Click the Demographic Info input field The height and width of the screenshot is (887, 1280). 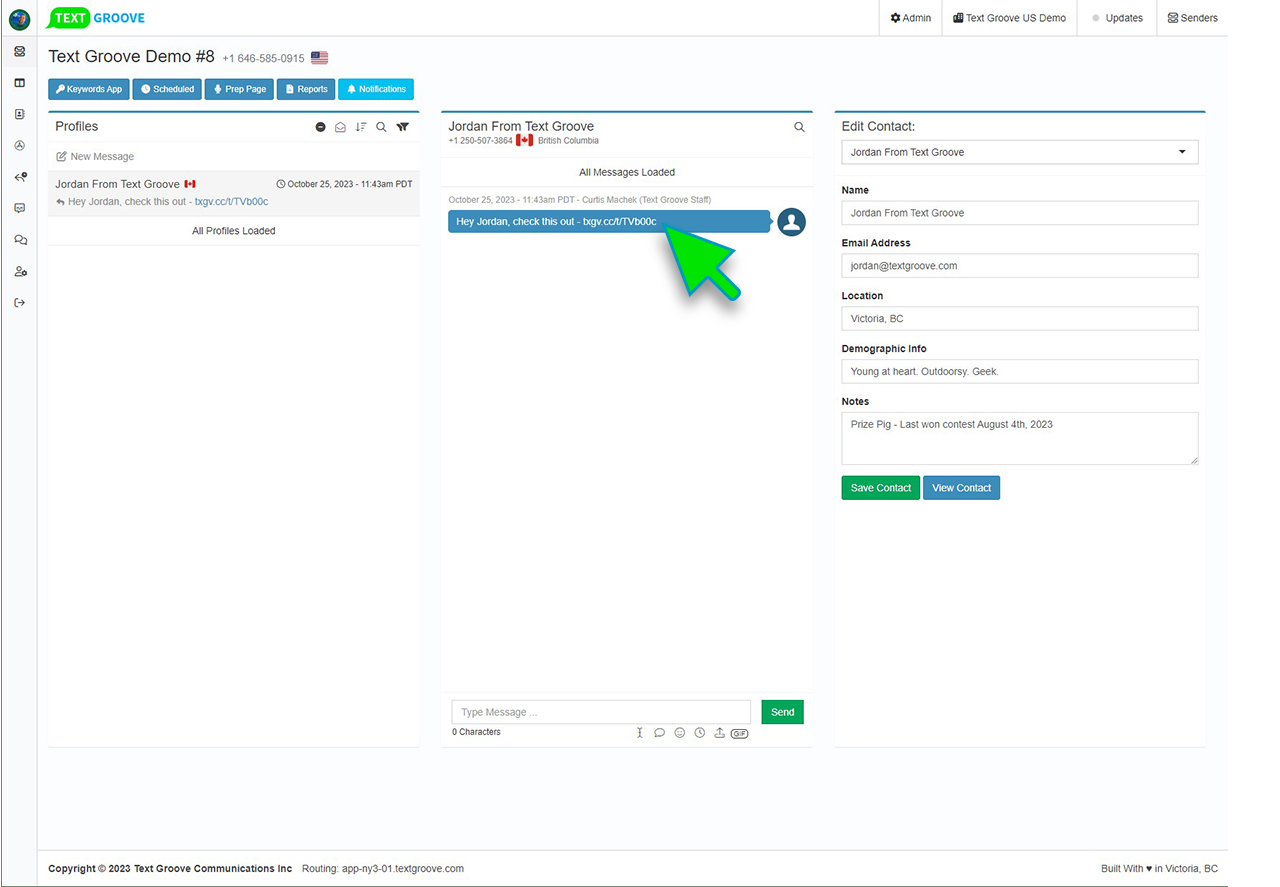pos(1020,371)
